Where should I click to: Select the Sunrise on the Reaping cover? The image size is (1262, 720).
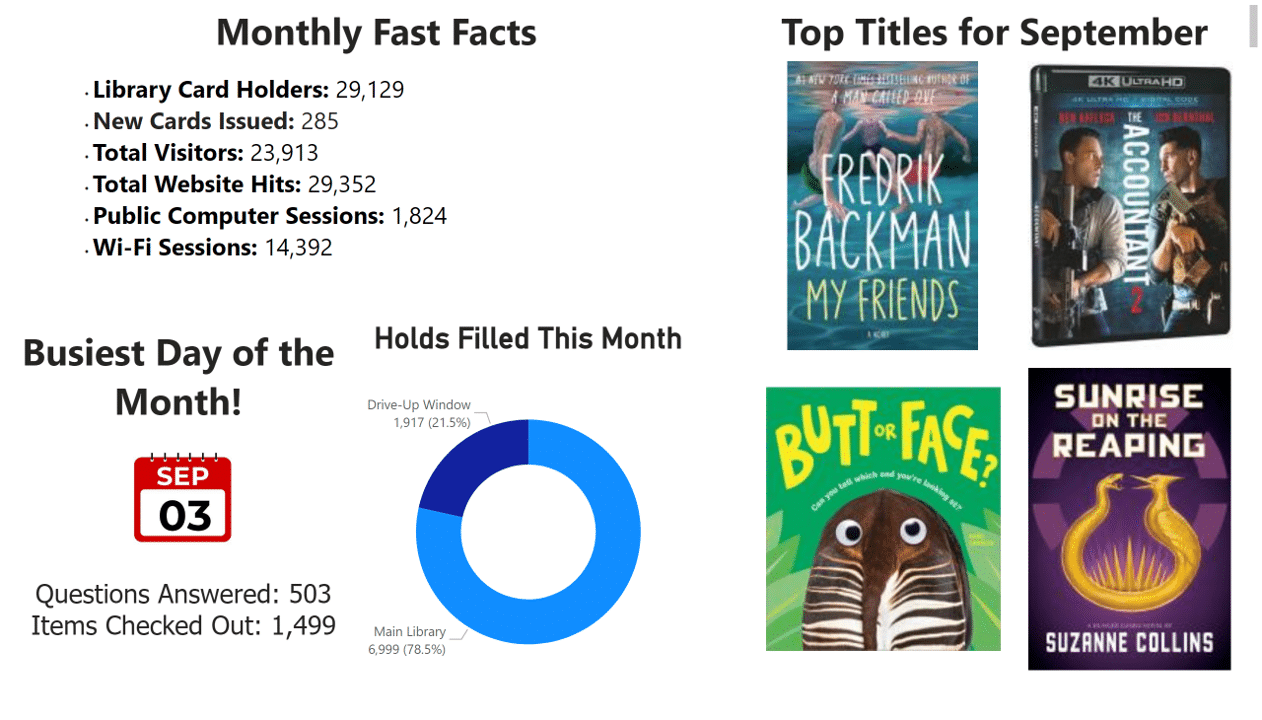click(x=1129, y=519)
